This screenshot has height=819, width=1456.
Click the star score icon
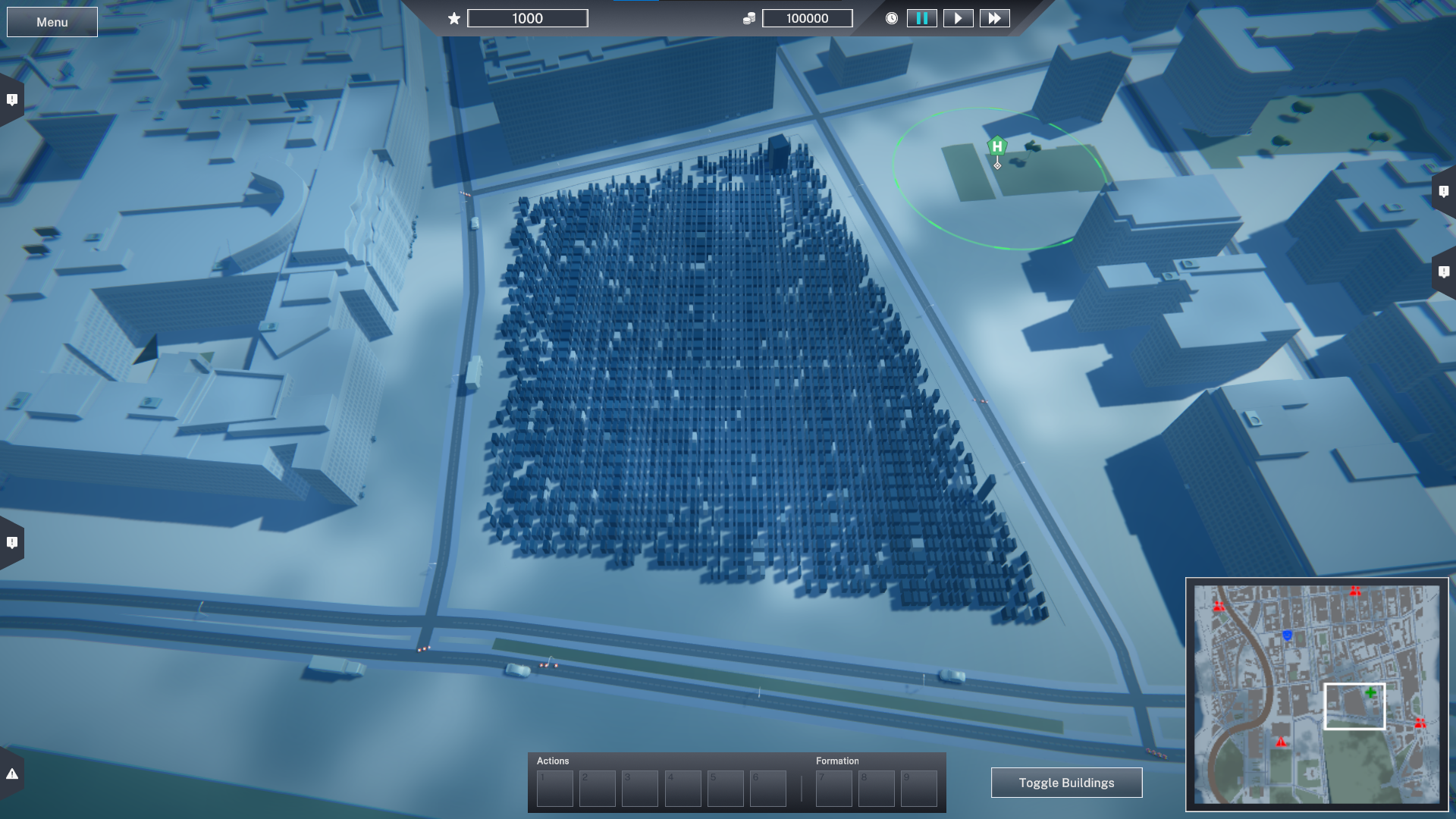coord(453,18)
